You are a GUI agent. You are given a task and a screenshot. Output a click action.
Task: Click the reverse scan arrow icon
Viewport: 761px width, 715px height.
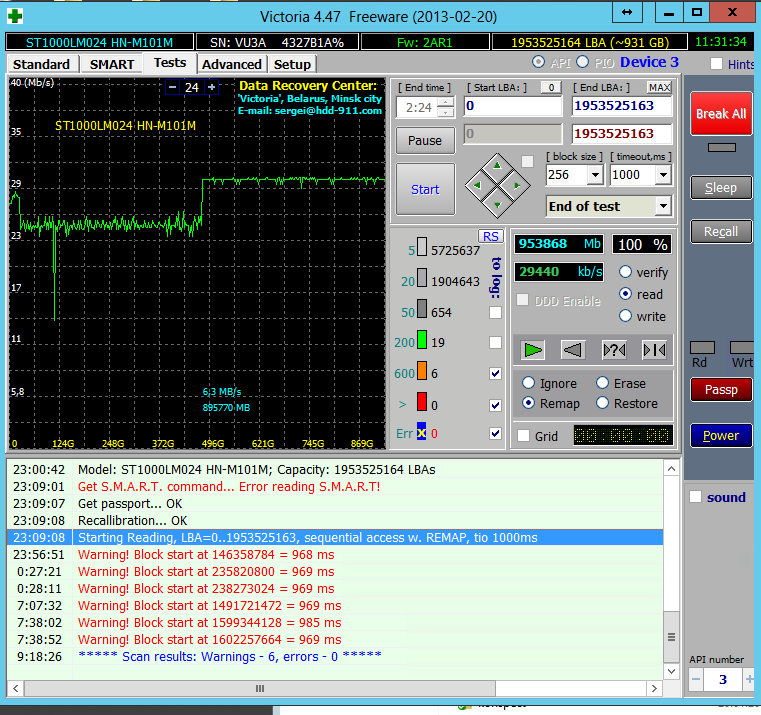tap(573, 350)
